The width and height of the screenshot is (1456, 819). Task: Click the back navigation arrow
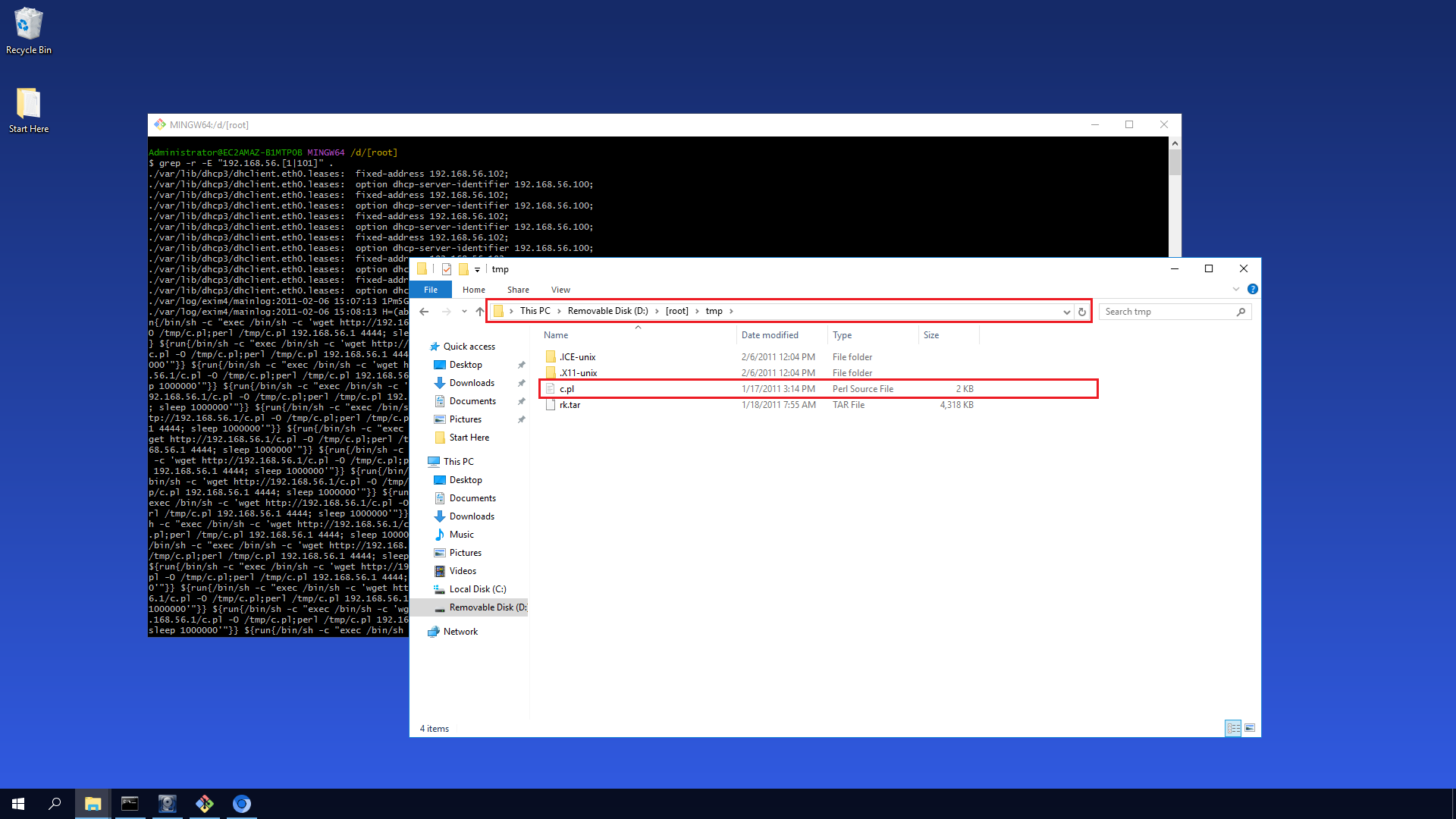(424, 312)
